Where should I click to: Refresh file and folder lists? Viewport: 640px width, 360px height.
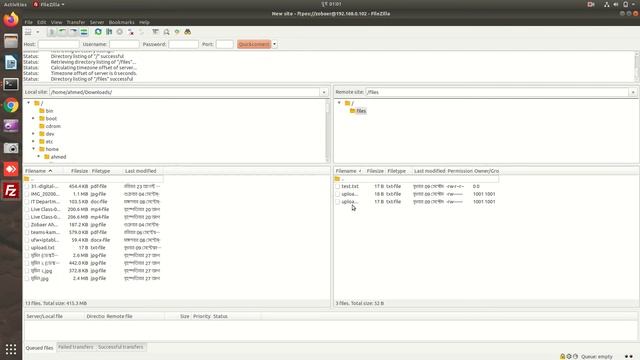[98, 32]
